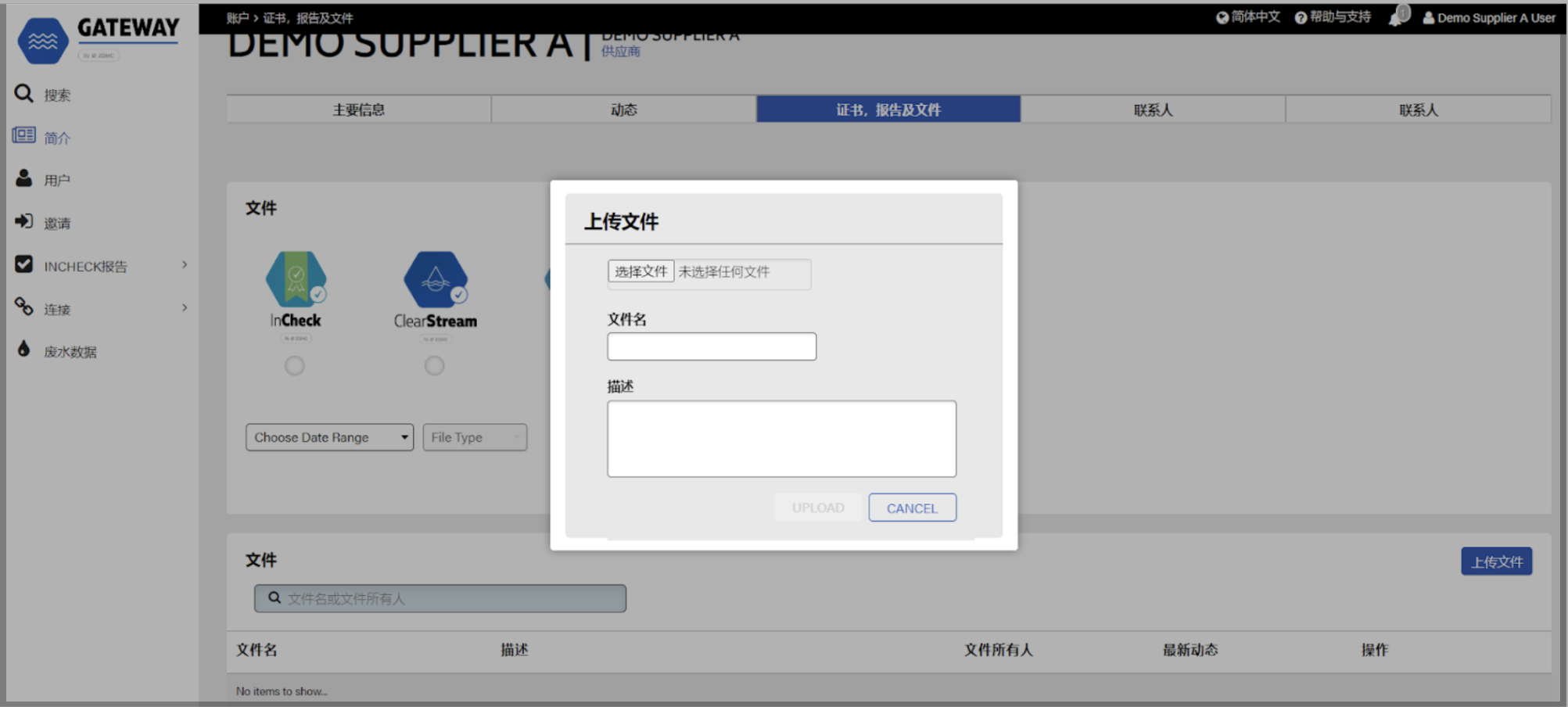Image resolution: width=1568 pixels, height=707 pixels.
Task: Click the magnifier in file search box
Action: tap(274, 598)
